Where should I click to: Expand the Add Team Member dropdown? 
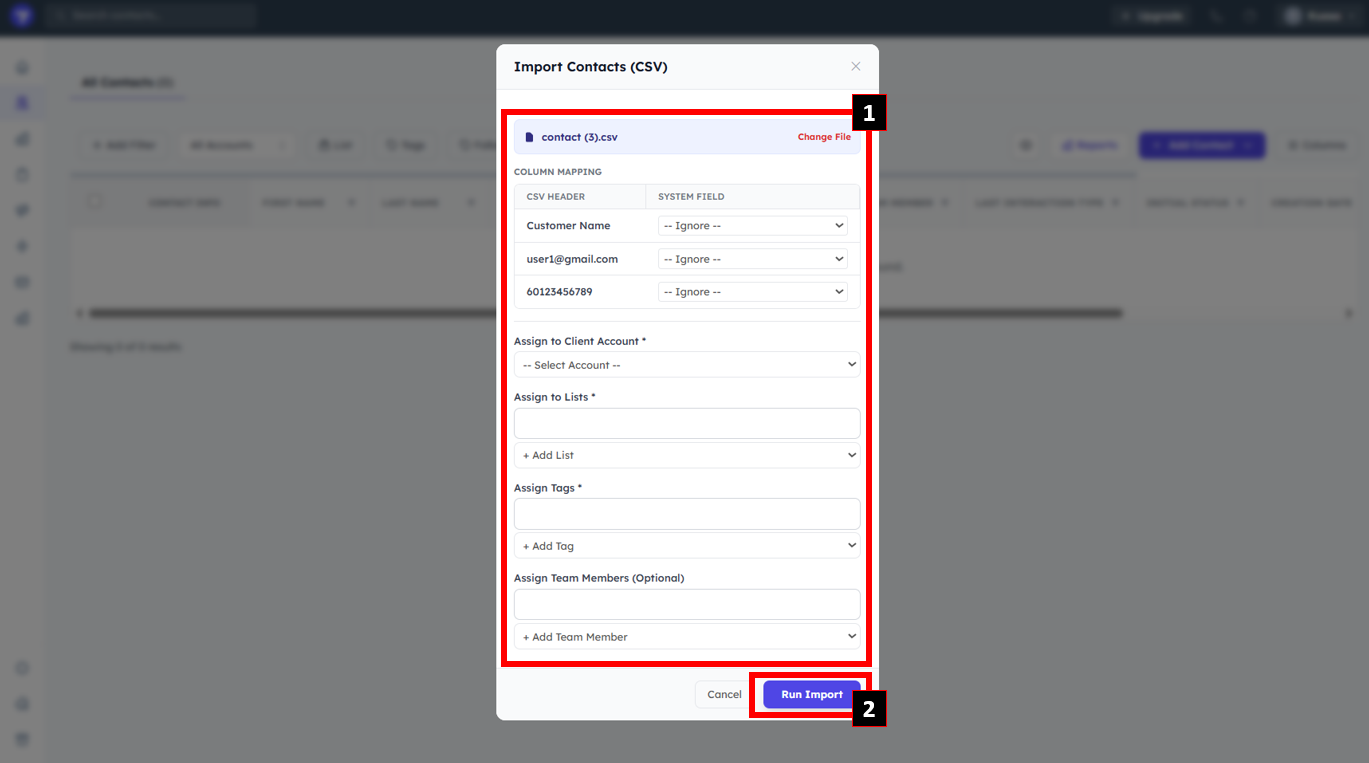coord(686,637)
